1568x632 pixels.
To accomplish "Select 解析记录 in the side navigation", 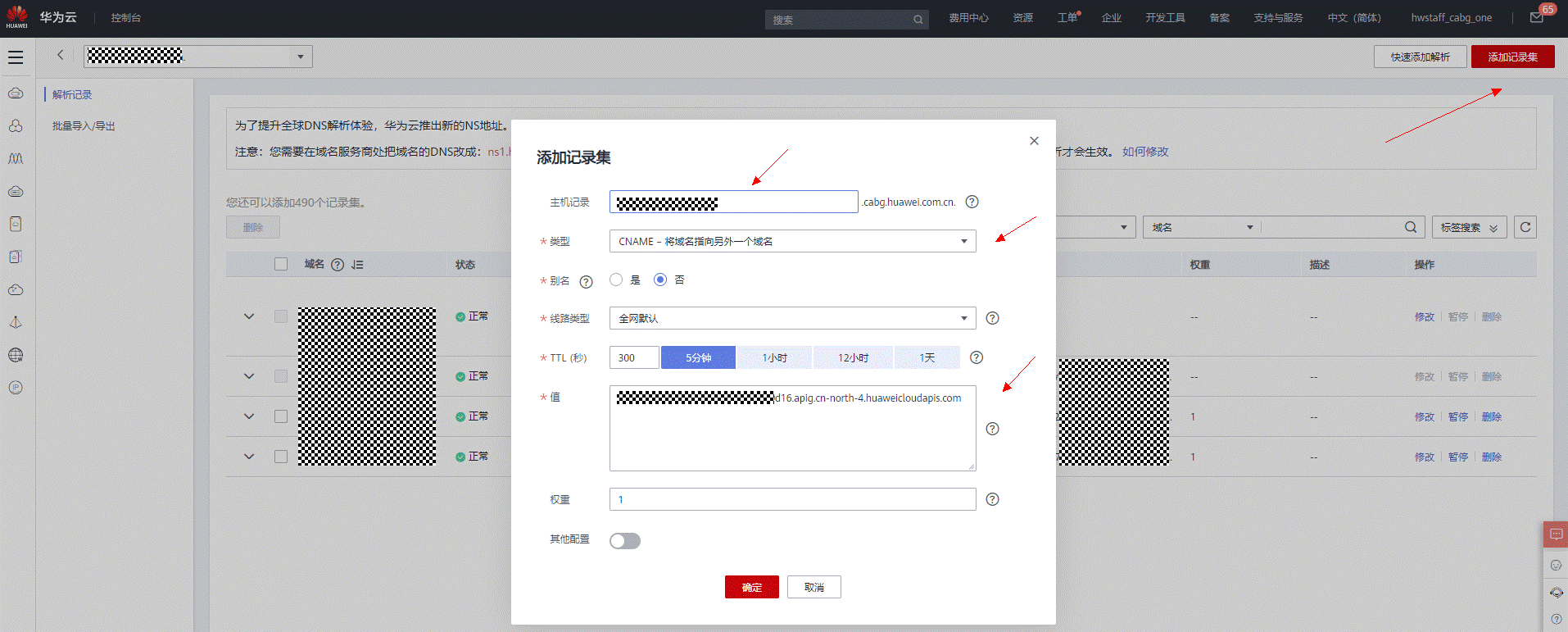I will (x=72, y=95).
